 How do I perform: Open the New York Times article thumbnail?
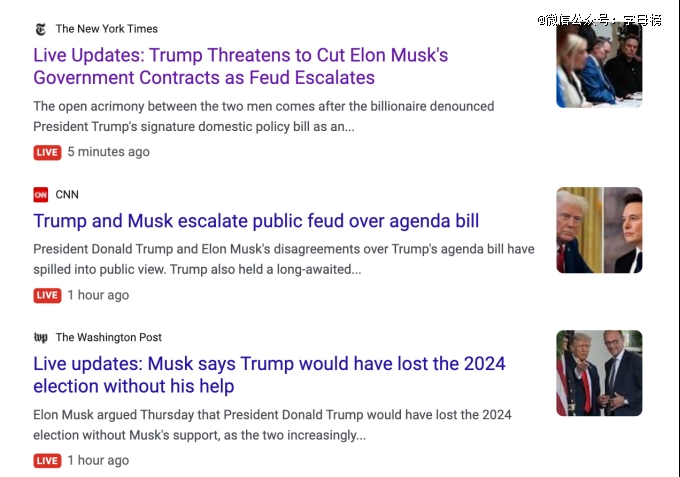[599, 66]
